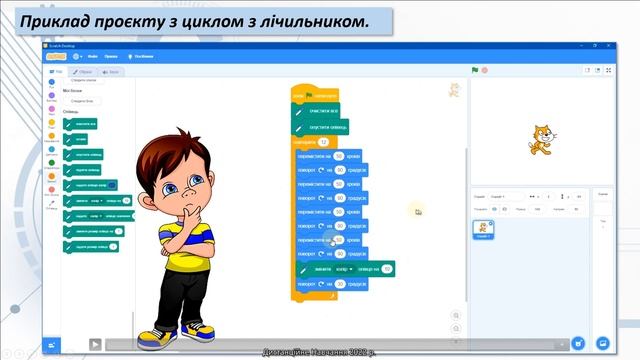Viewport: 640px width, 360px height.
Task: Open 'колір' dropdown in script's change pen block
Action: pos(344,269)
